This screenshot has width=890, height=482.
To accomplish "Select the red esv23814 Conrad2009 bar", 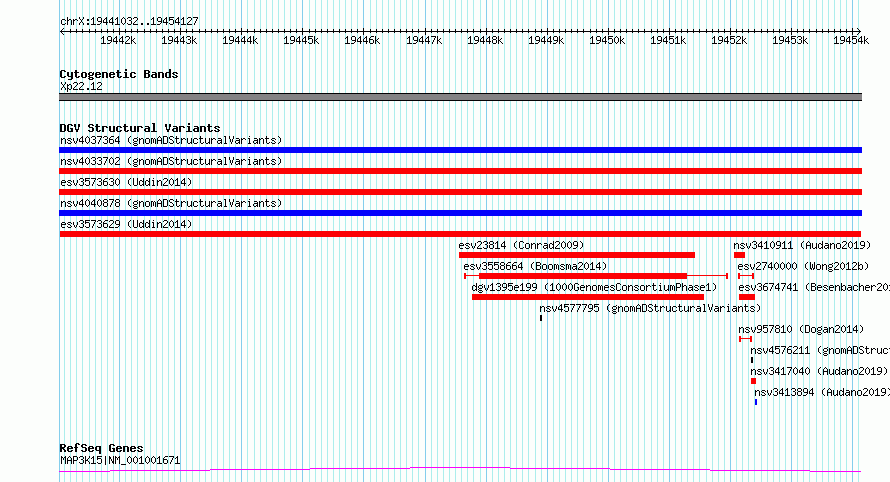I will click(x=577, y=255).
